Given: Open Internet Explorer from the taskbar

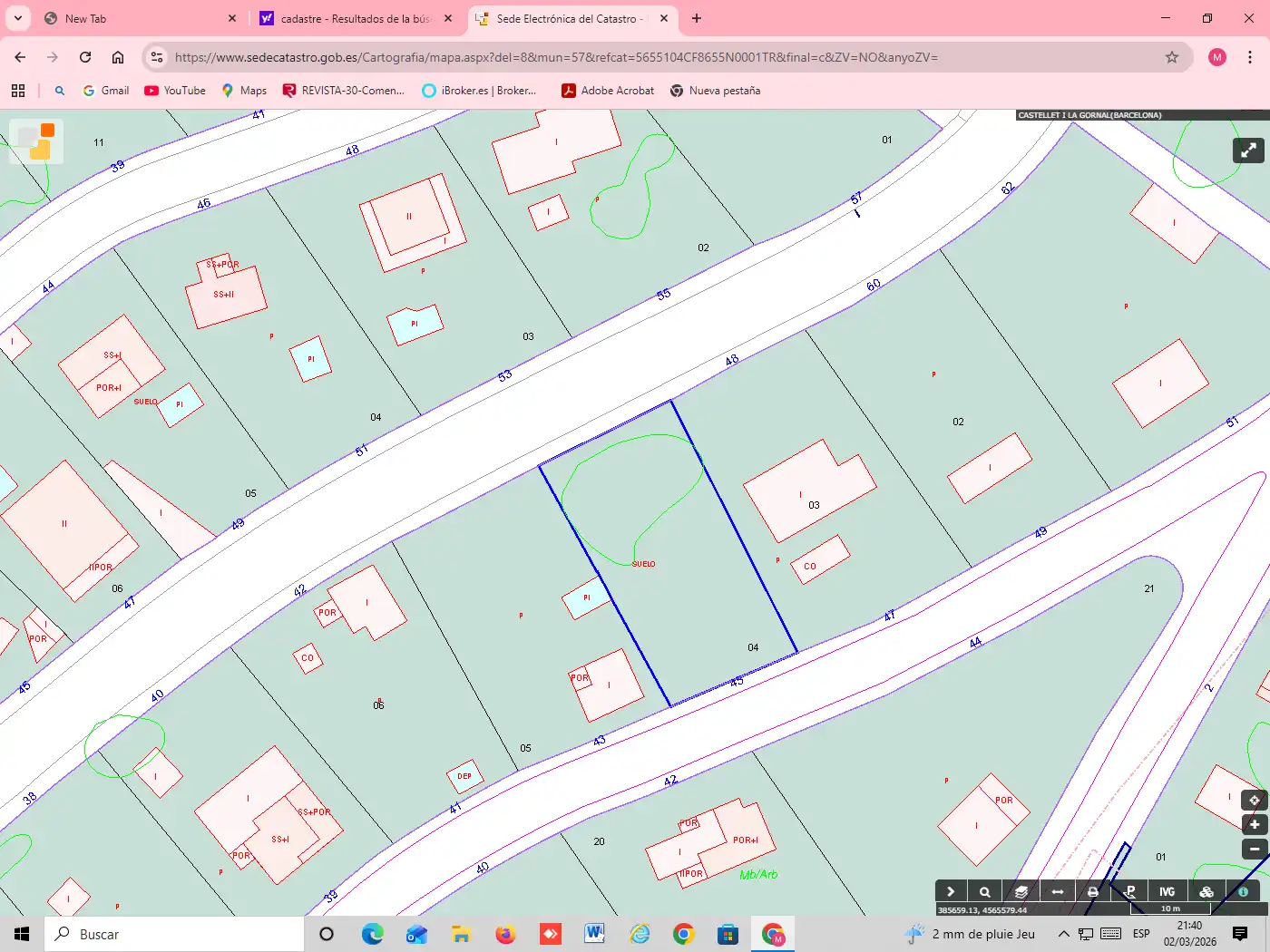Looking at the screenshot, I should click(640, 934).
